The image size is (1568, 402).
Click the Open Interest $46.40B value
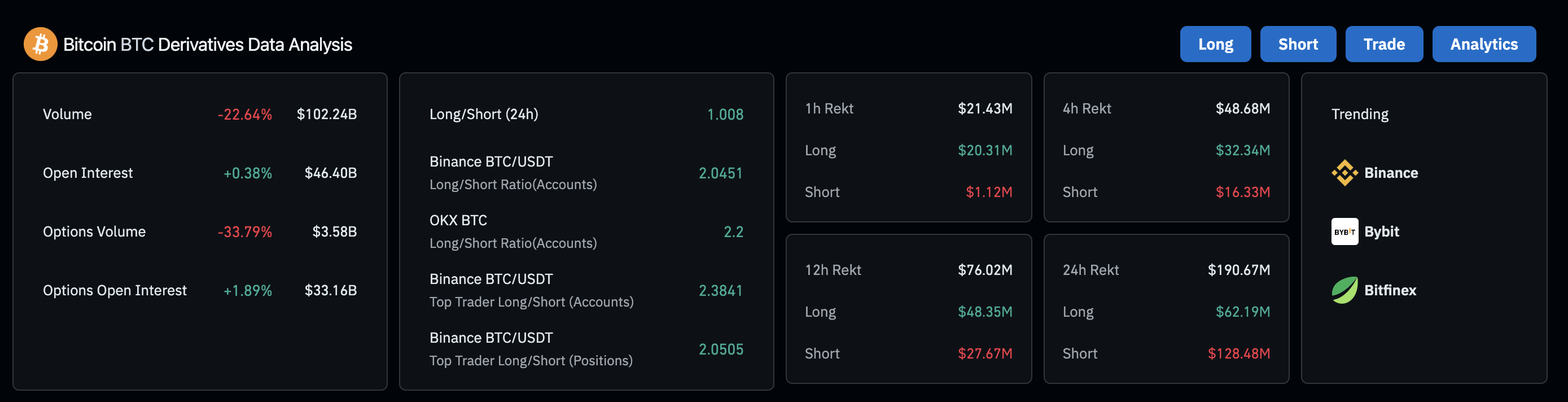331,173
